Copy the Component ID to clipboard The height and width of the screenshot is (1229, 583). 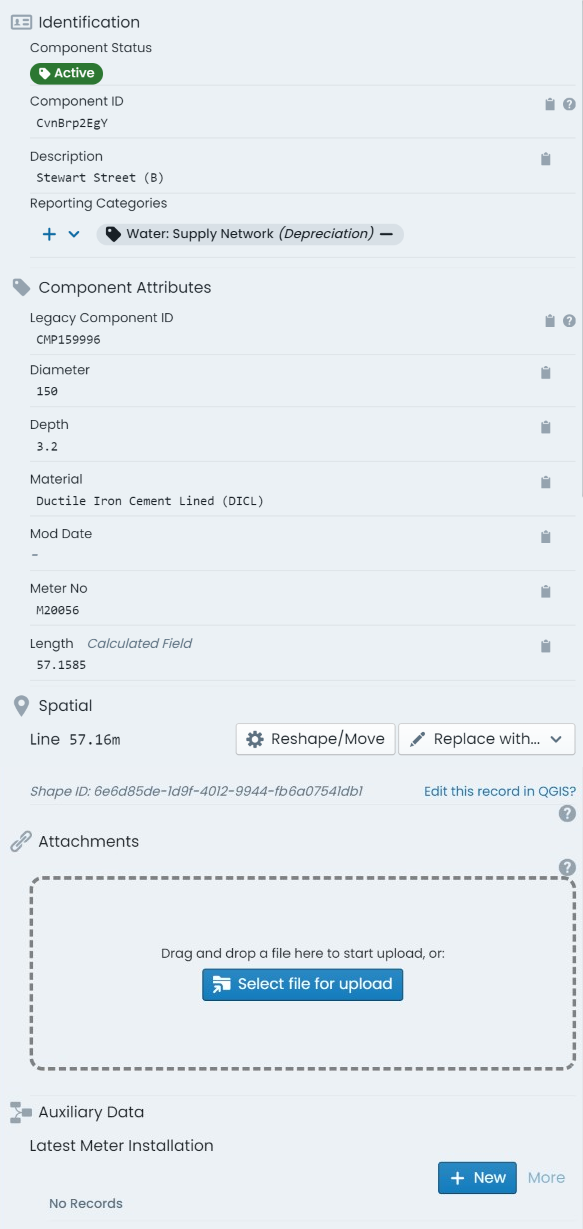tap(549, 104)
